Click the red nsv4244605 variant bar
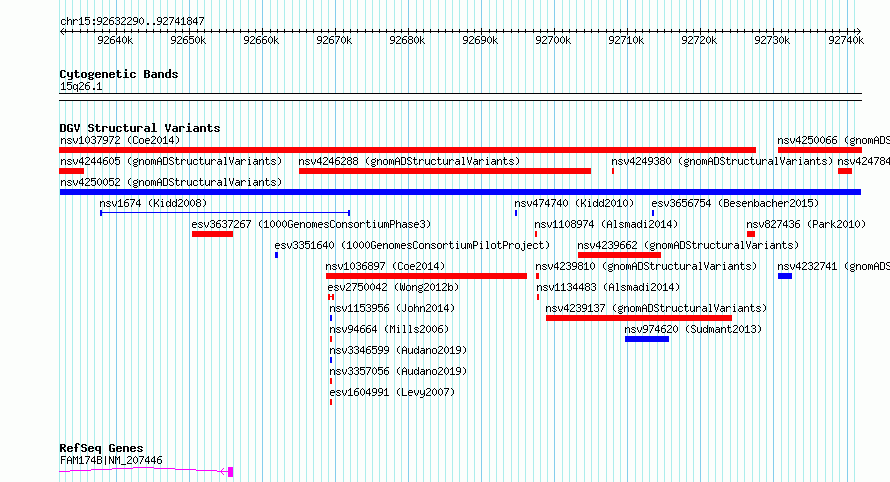Viewport: 890px width, 482px height. pos(72,171)
